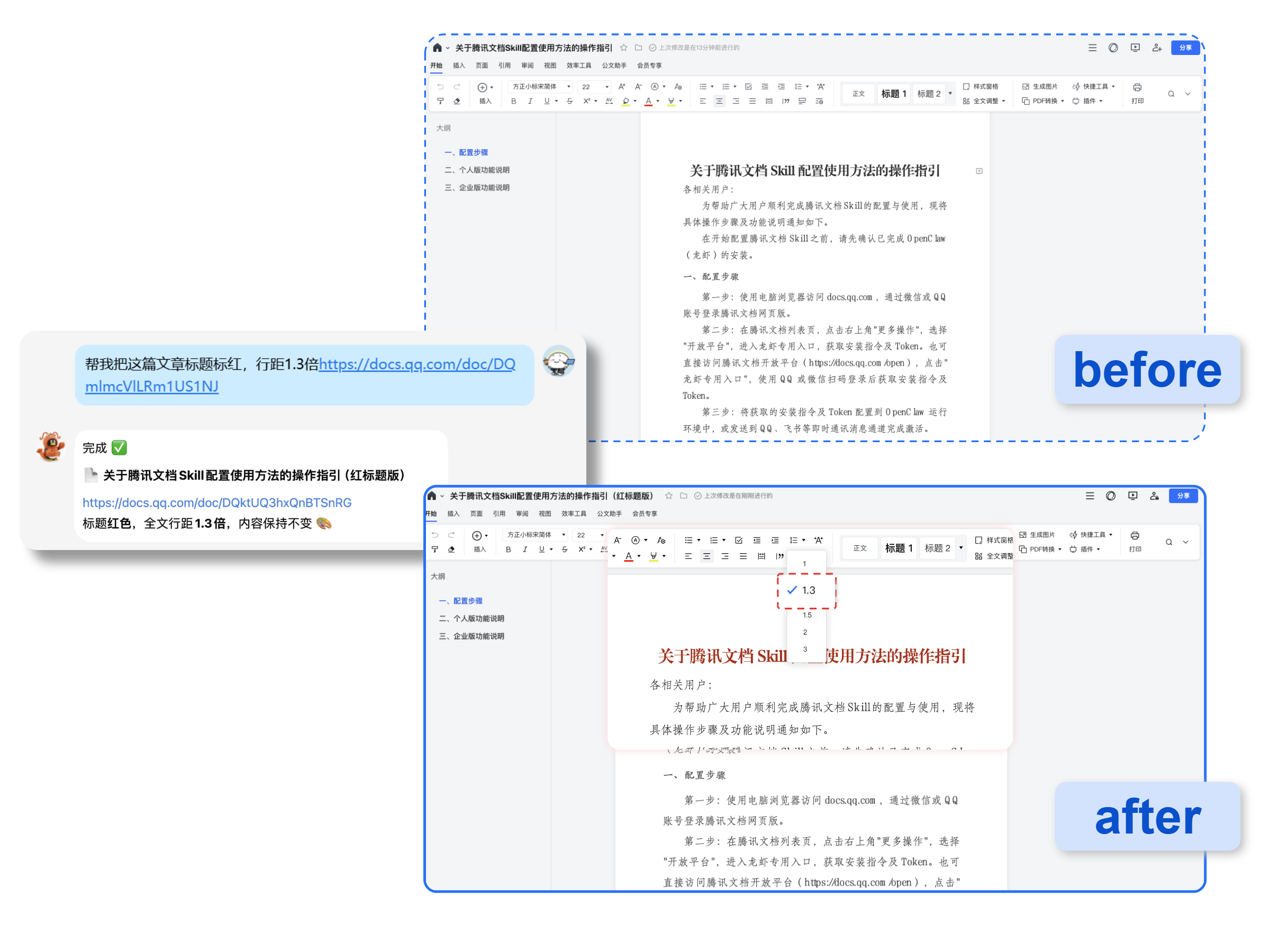This screenshot has height=952, width=1270.
Task: Click red font color 'A' swatch in after window
Action: (629, 556)
